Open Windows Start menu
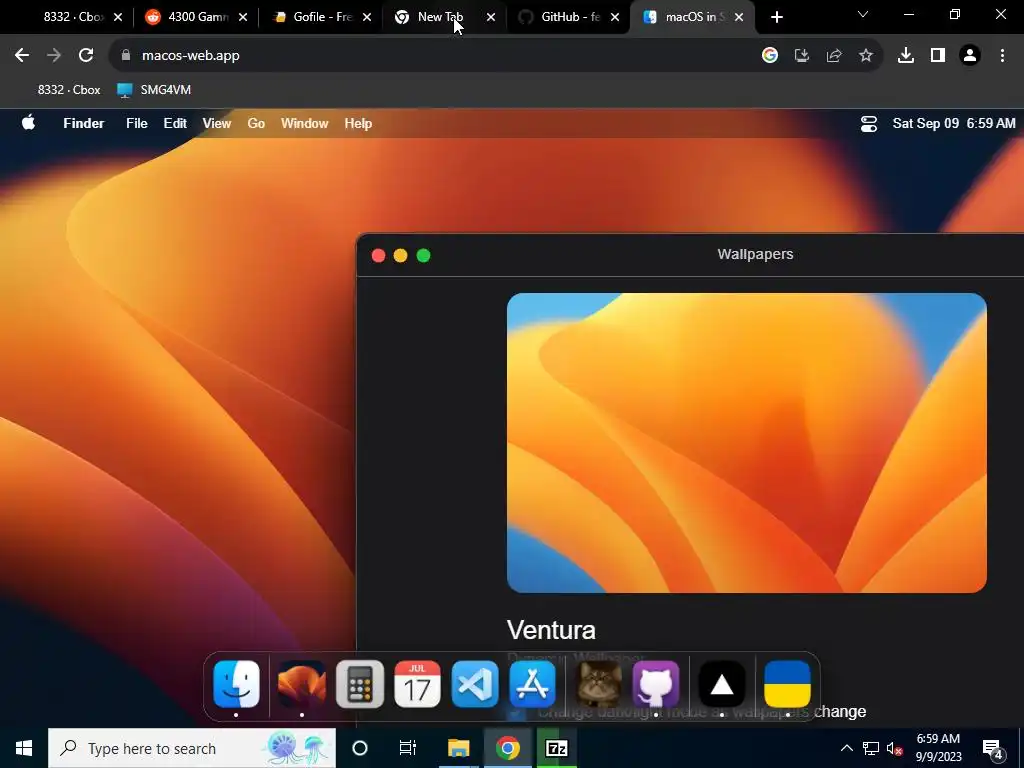Screen dimensions: 1024x768 [24, 748]
